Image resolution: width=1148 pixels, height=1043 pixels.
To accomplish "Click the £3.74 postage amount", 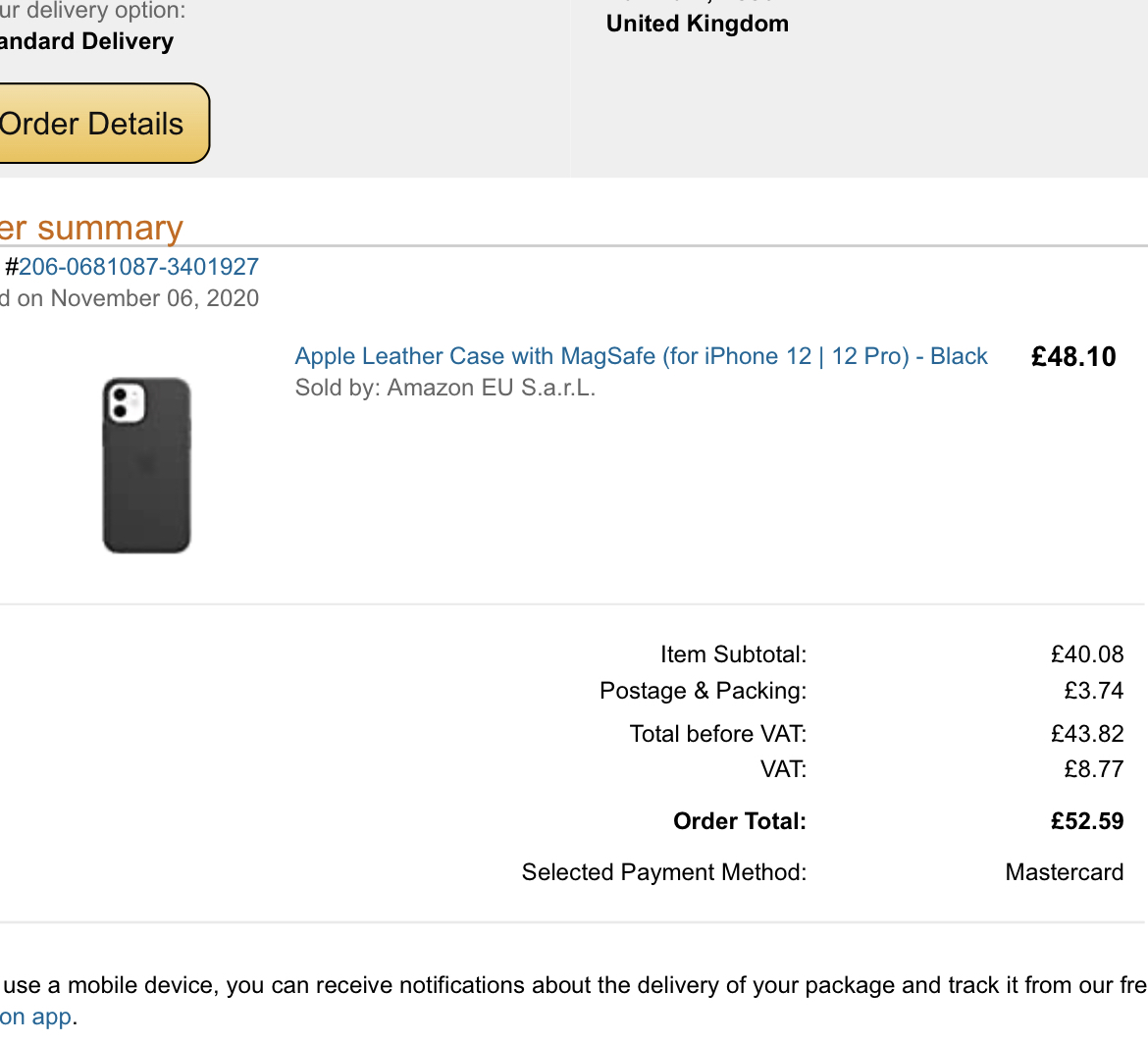I will point(1093,691).
